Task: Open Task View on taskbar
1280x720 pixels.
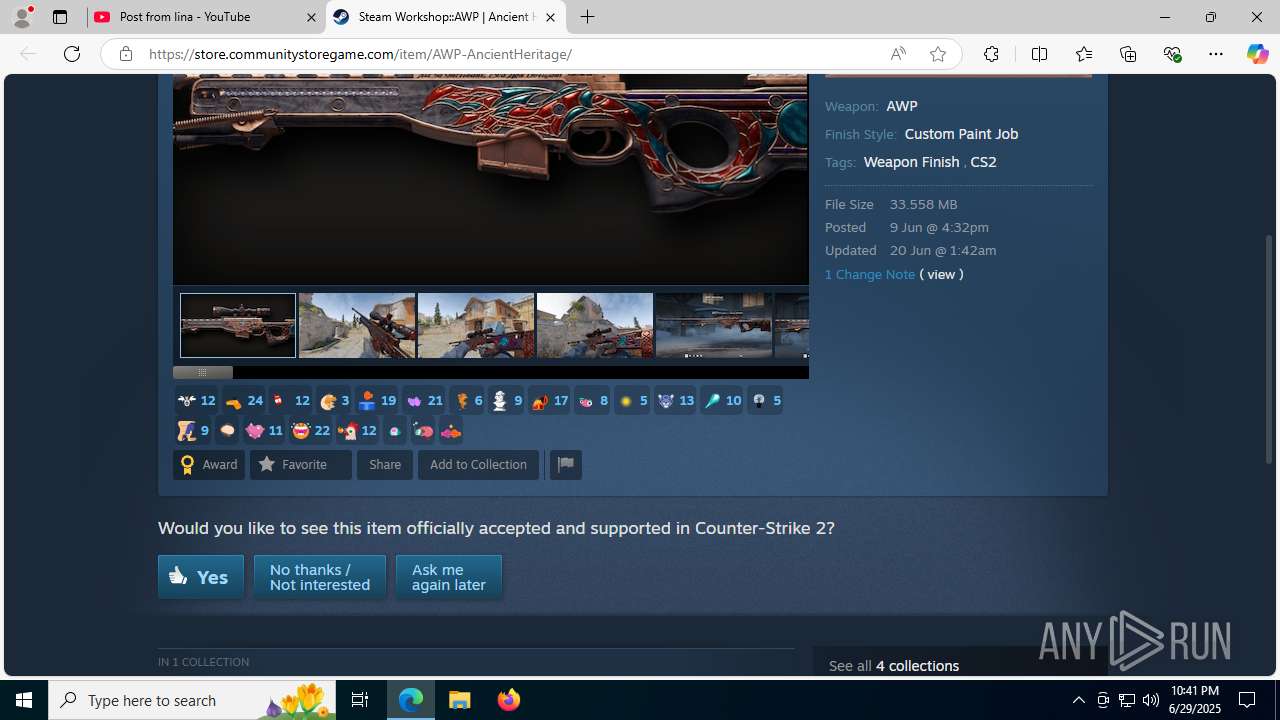Action: click(360, 700)
